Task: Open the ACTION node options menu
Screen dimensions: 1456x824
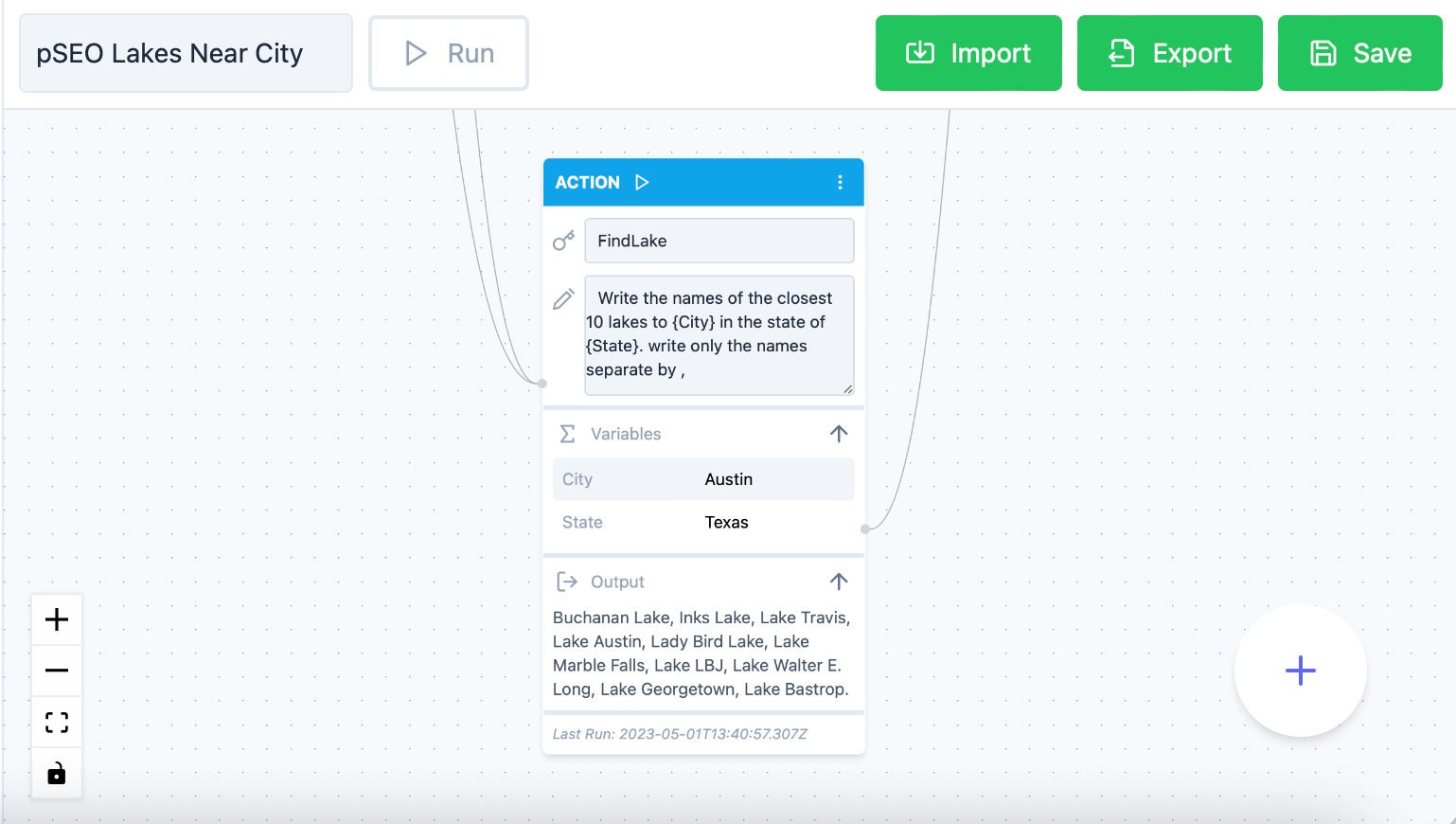Action: click(840, 182)
